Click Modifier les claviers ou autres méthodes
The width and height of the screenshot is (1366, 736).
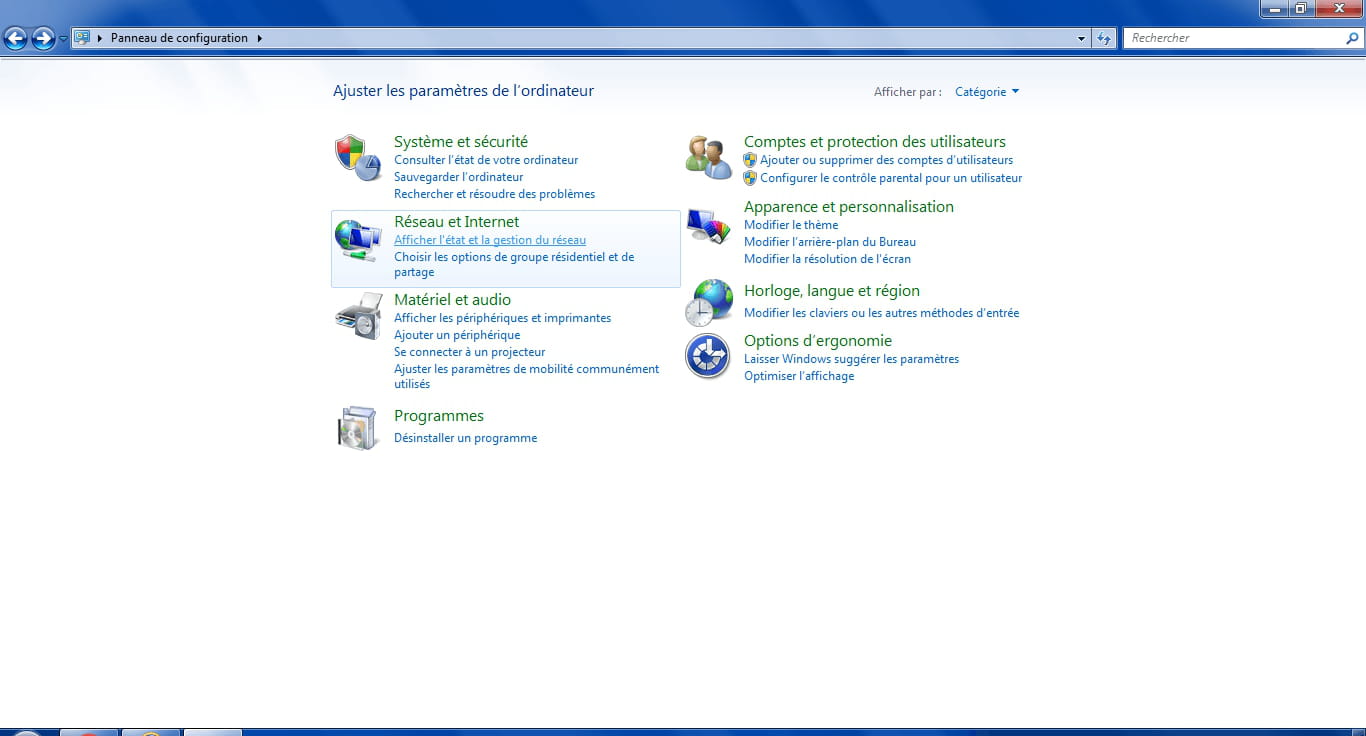882,313
